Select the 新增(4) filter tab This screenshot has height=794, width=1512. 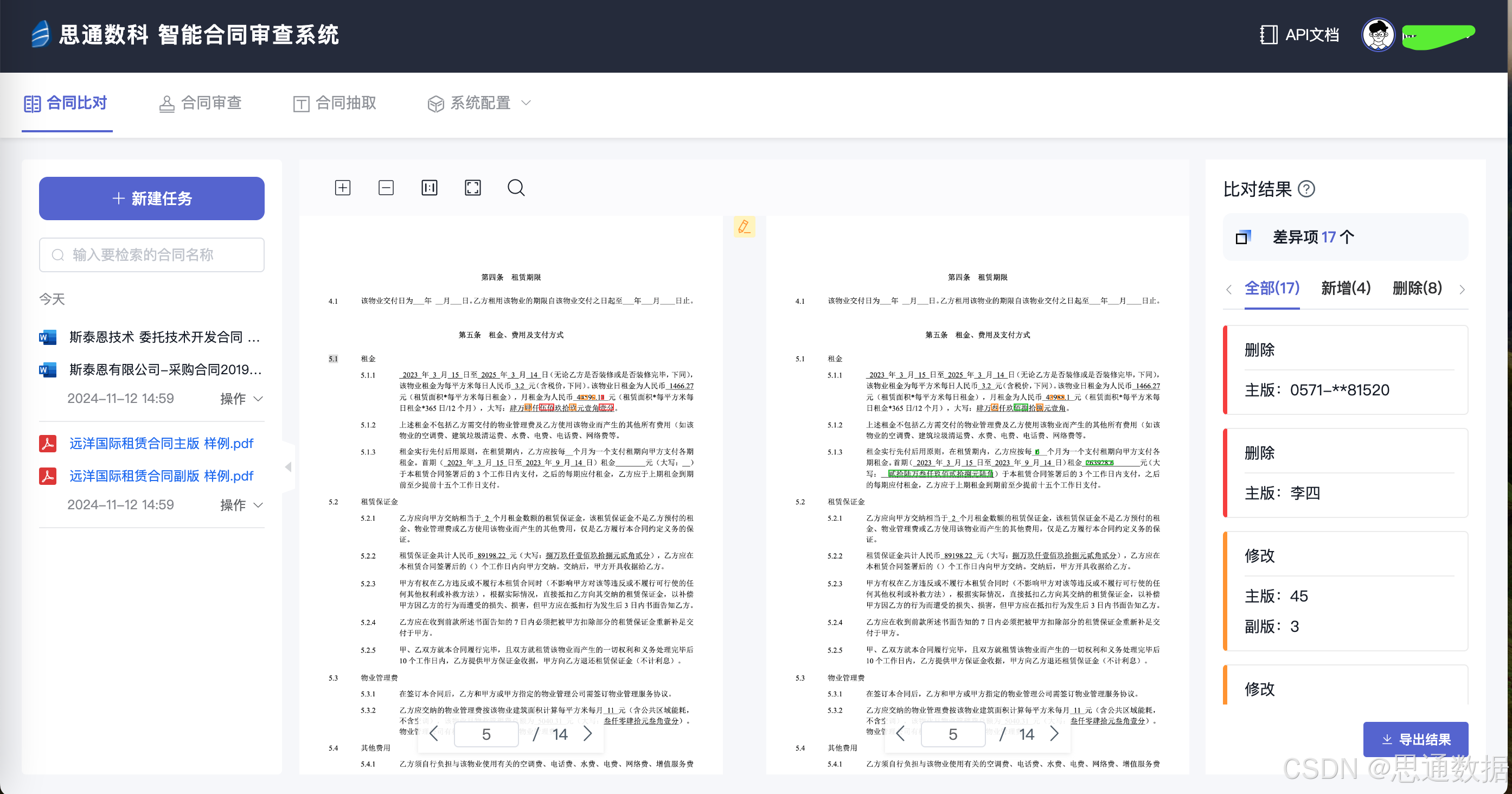(1346, 288)
